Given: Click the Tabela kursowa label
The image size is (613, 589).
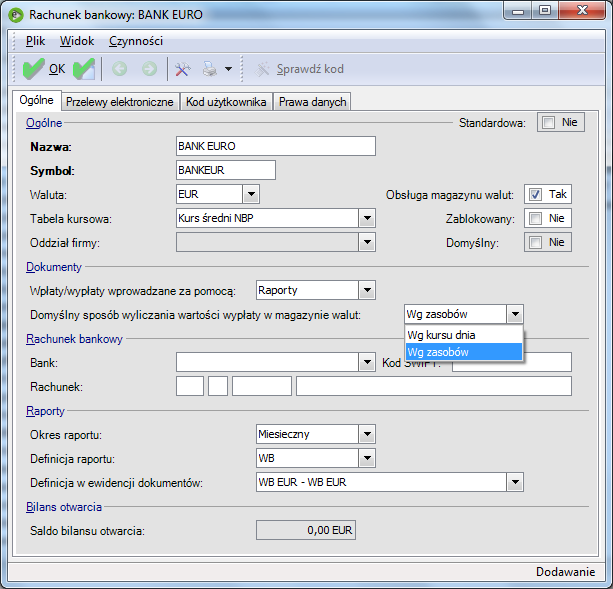Looking at the screenshot, I should (x=71, y=219).
